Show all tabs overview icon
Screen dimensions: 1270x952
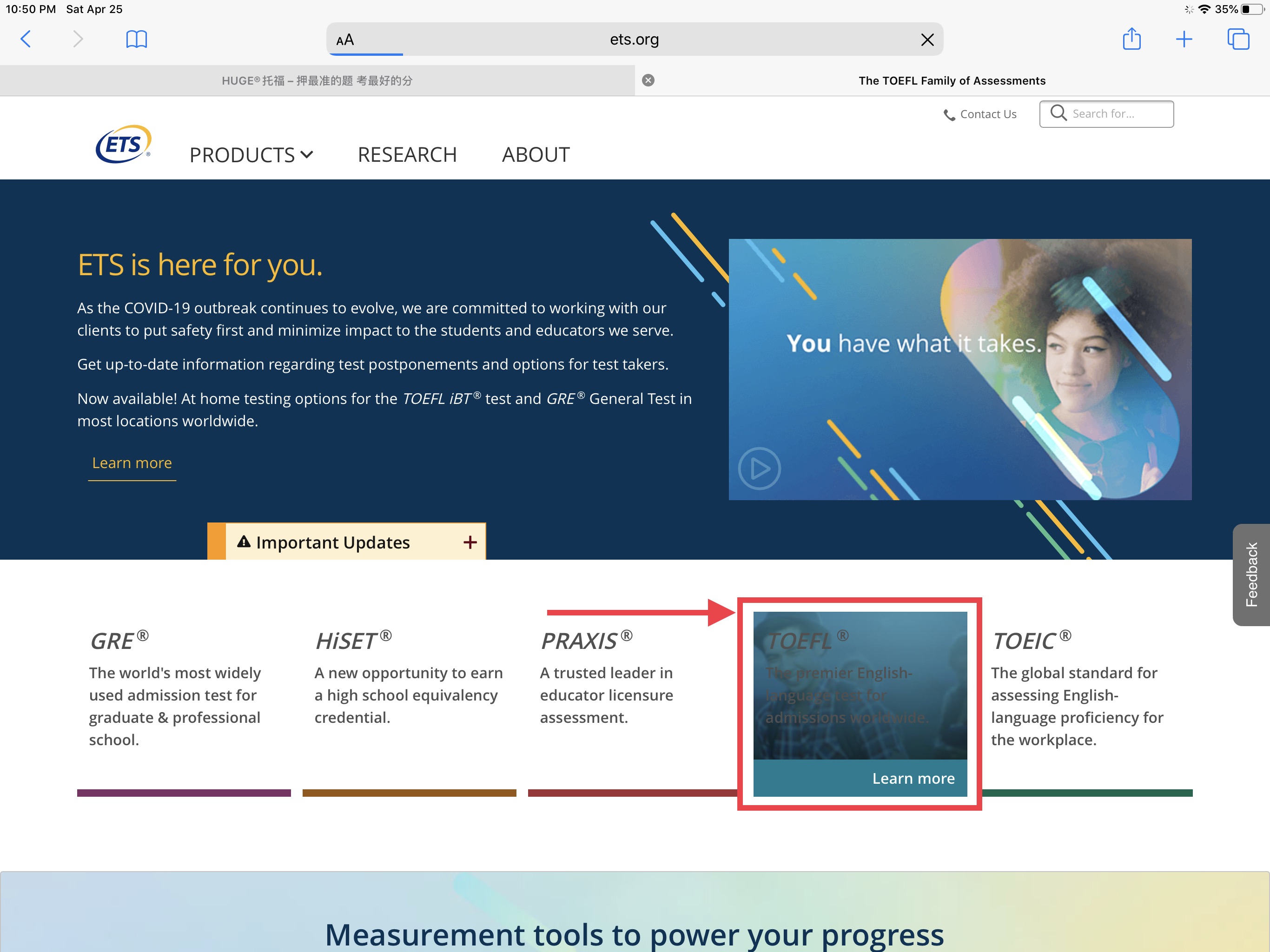(x=1238, y=39)
